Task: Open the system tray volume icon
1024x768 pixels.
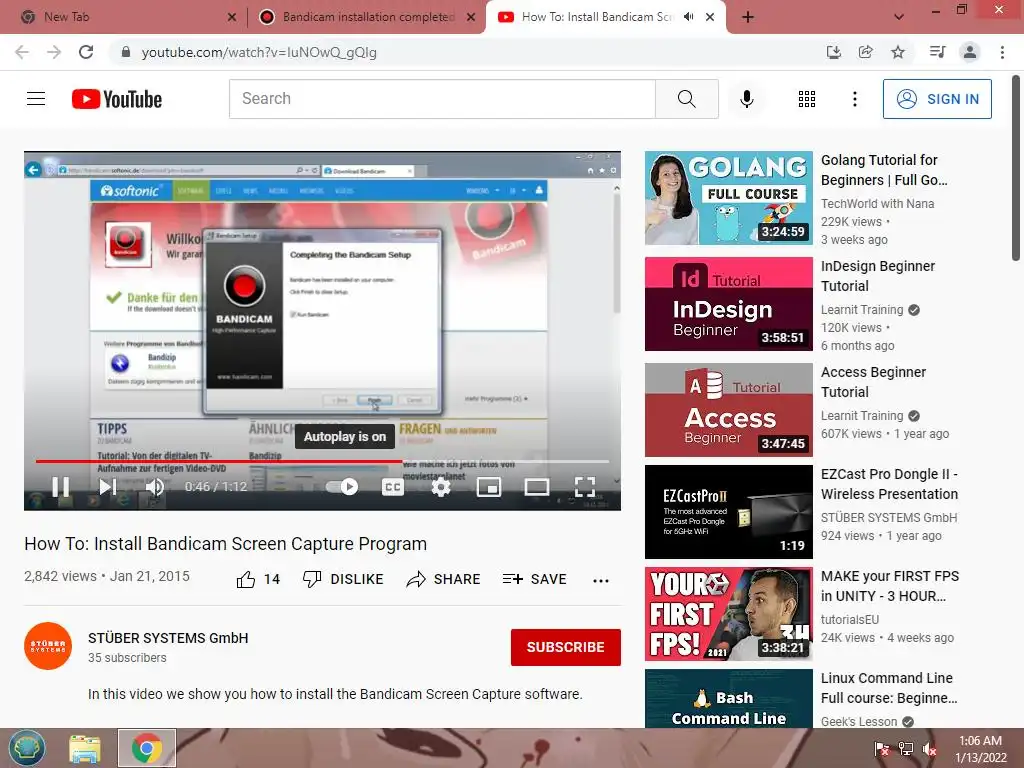Action: (929, 749)
